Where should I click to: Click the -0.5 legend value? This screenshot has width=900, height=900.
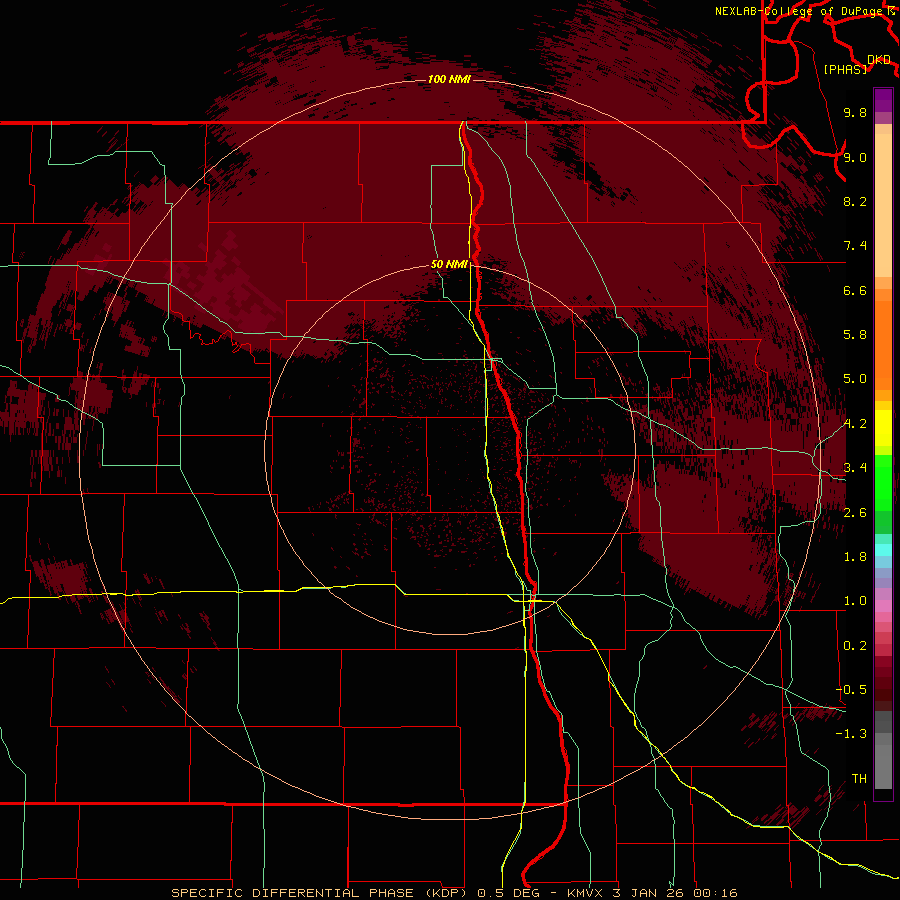852,690
